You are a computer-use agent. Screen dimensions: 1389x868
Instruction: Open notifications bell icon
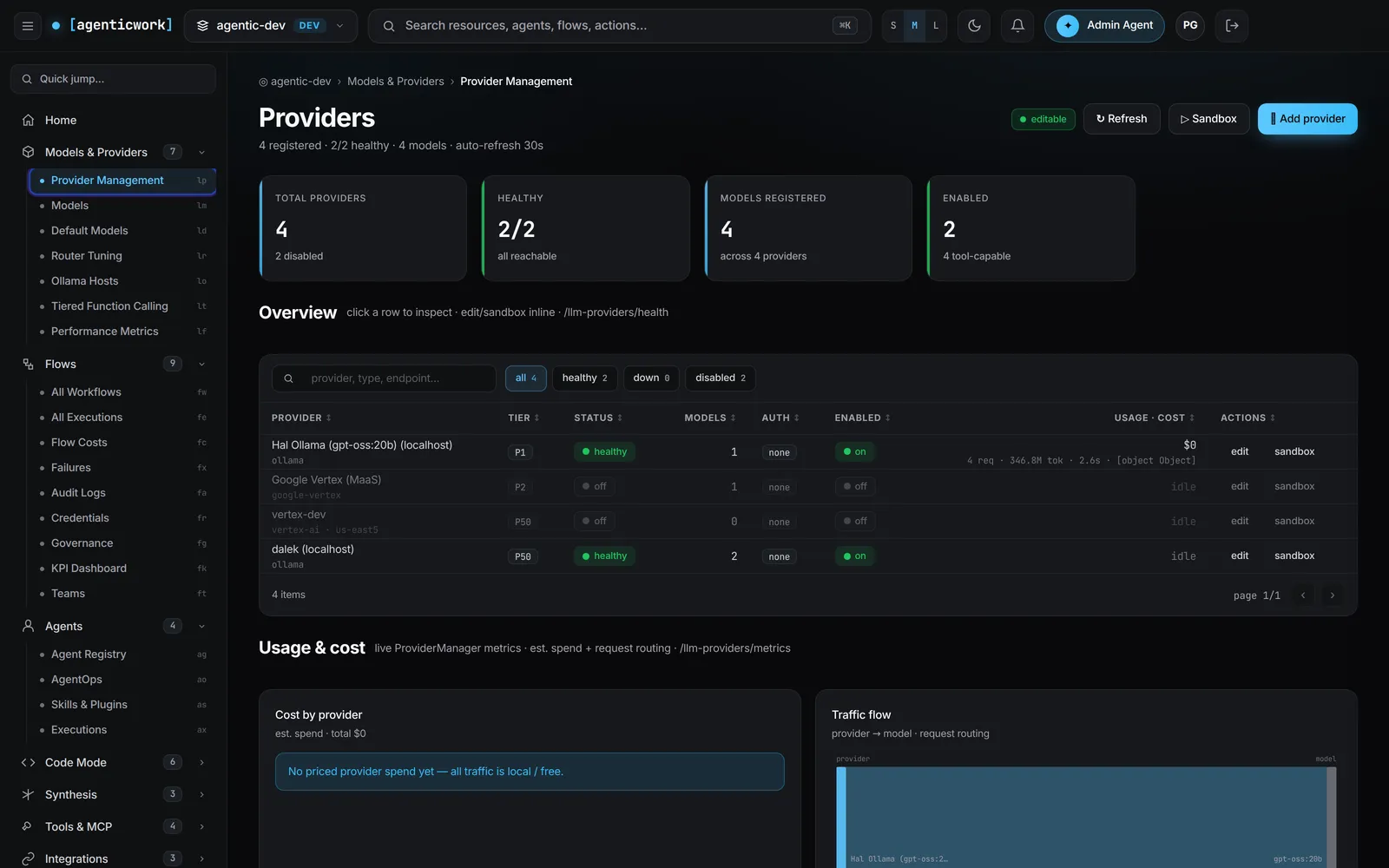tap(1017, 26)
